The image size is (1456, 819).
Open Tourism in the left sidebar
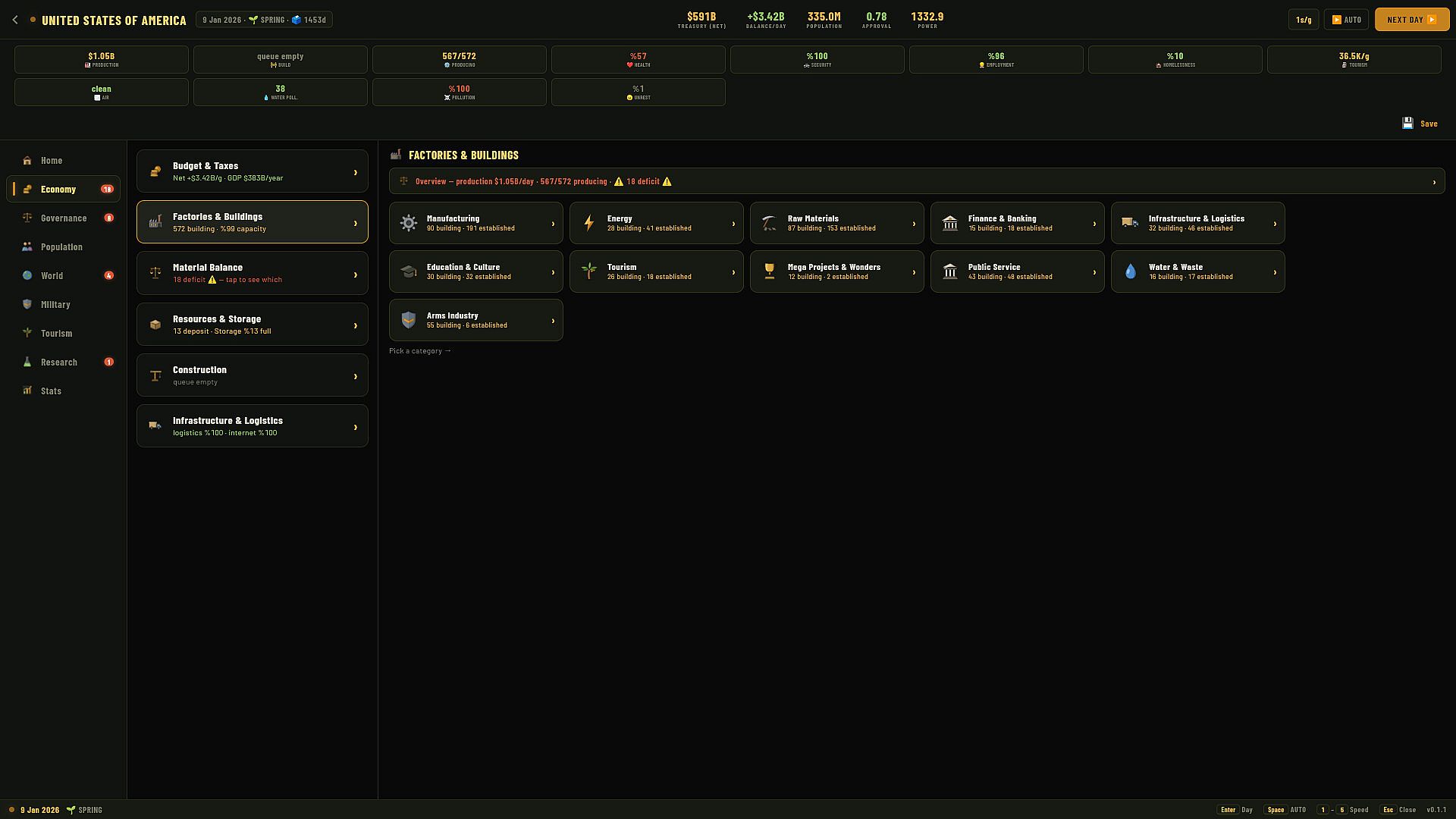click(x=64, y=334)
